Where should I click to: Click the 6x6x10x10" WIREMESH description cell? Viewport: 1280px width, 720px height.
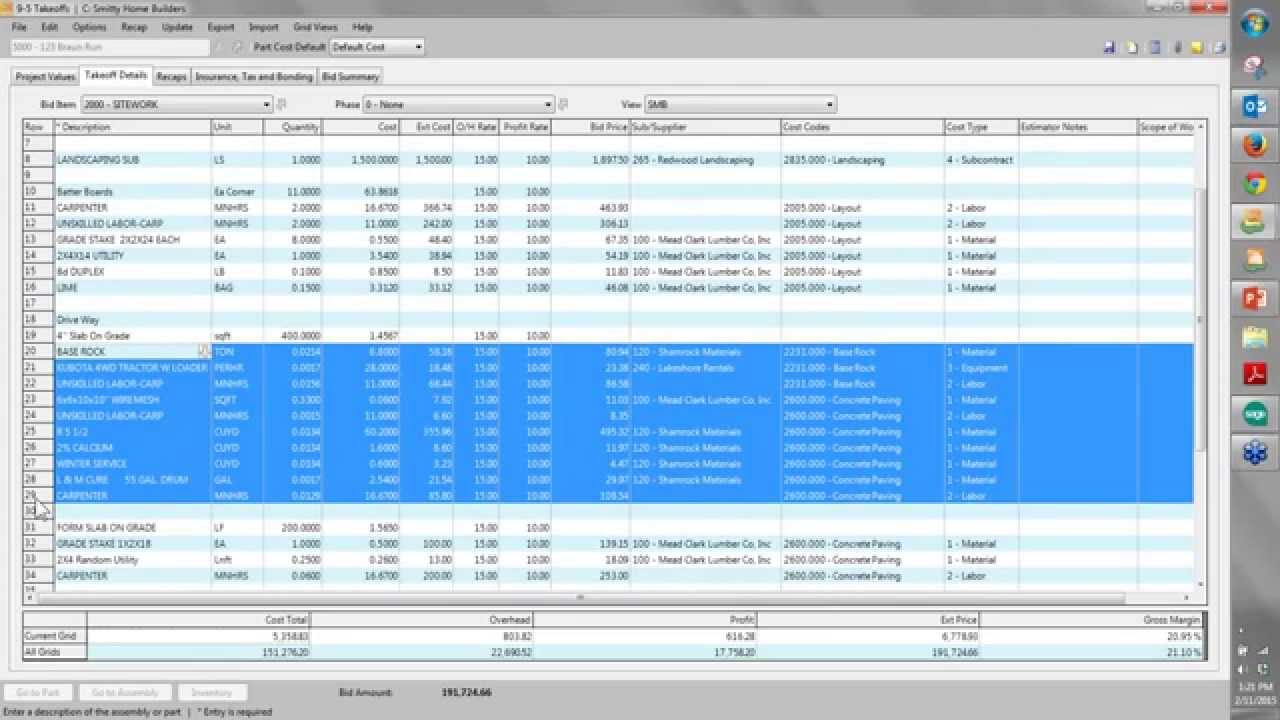point(132,400)
